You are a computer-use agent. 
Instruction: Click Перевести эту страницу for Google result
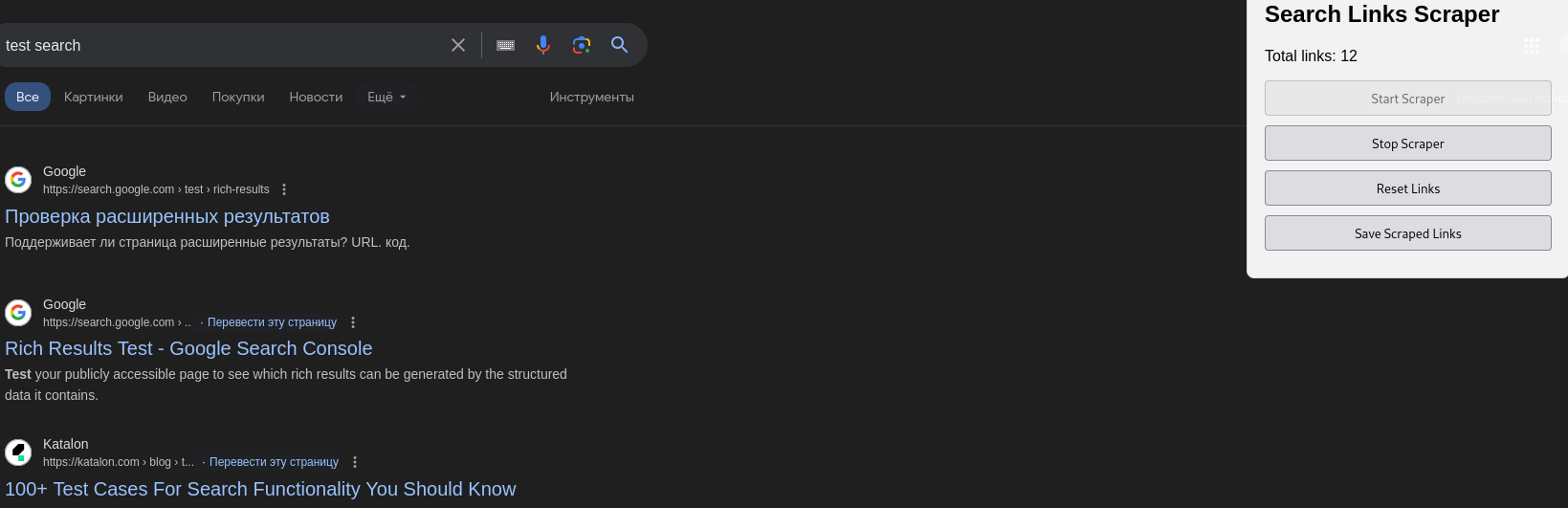[x=272, y=322]
